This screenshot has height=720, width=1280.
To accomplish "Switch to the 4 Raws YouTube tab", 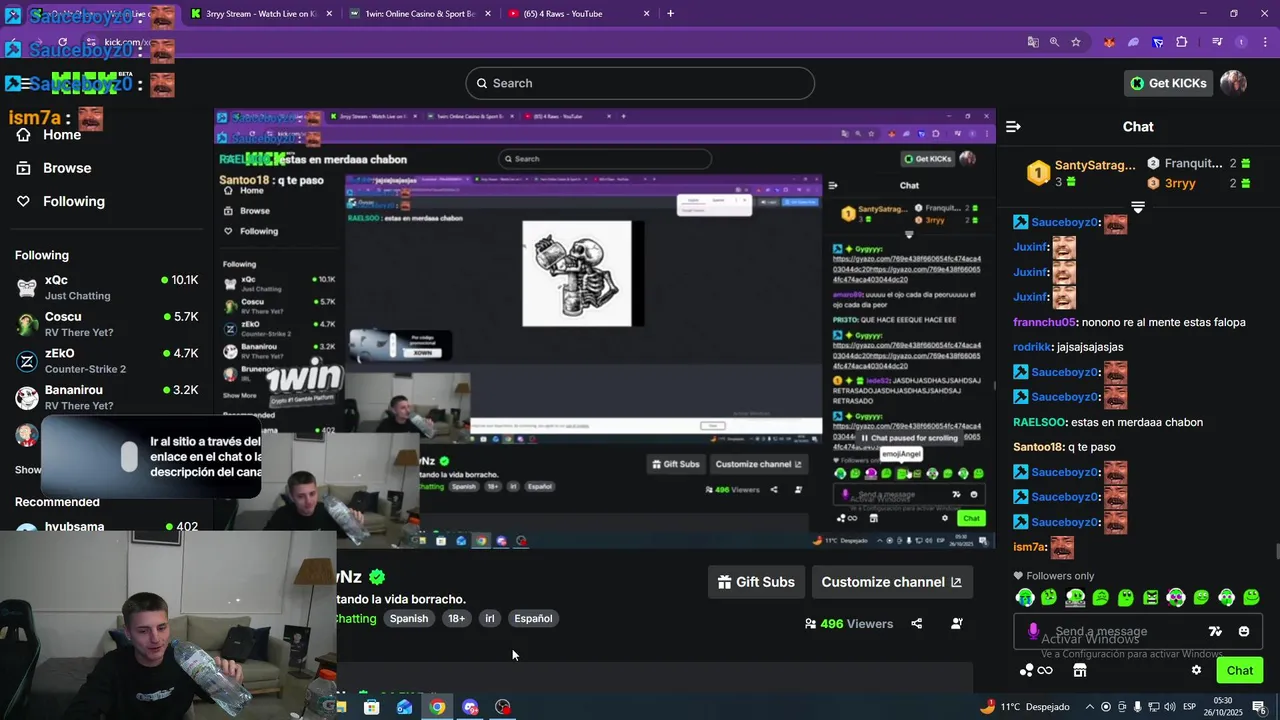I will (578, 14).
